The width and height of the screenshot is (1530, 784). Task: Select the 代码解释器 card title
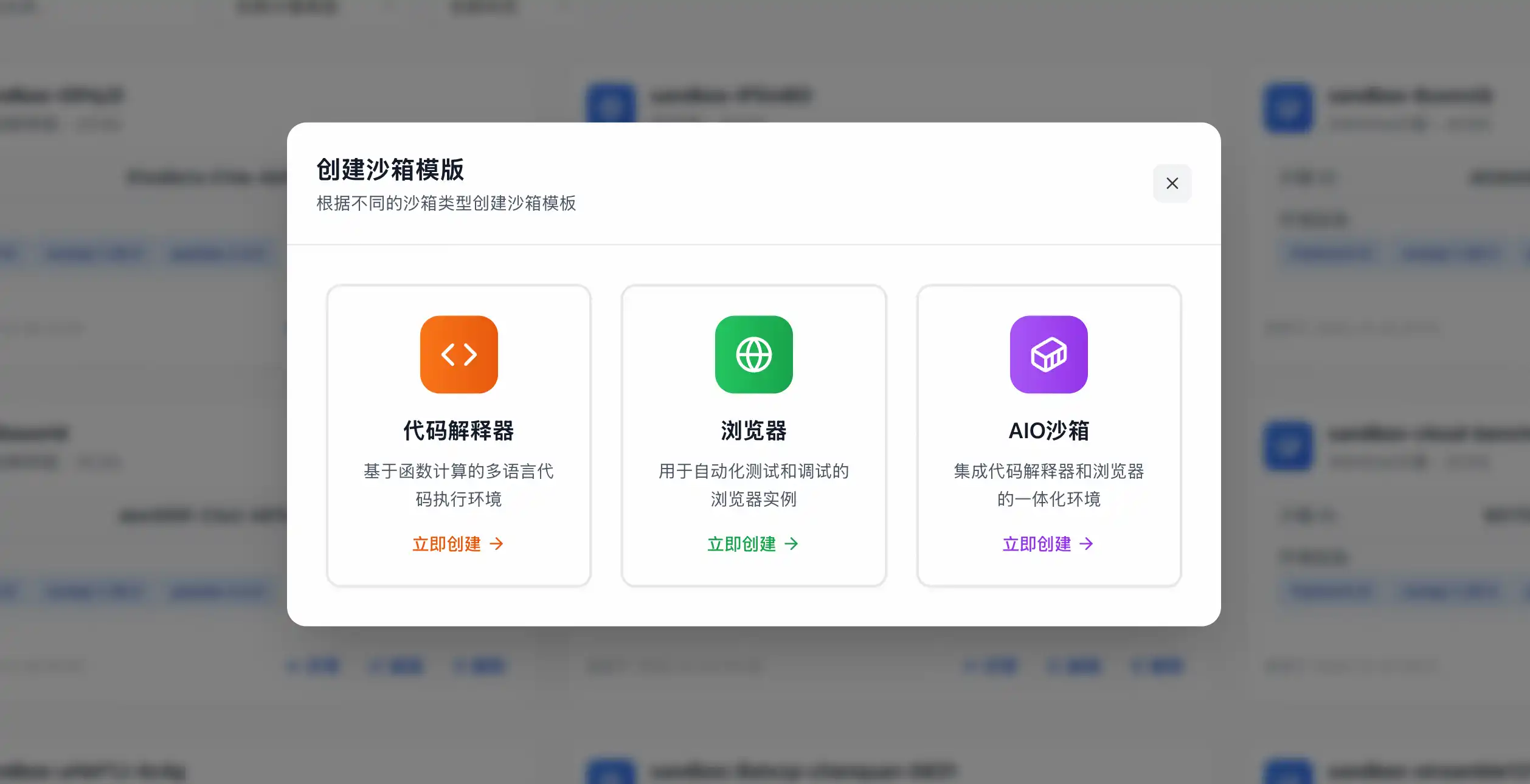tap(459, 431)
